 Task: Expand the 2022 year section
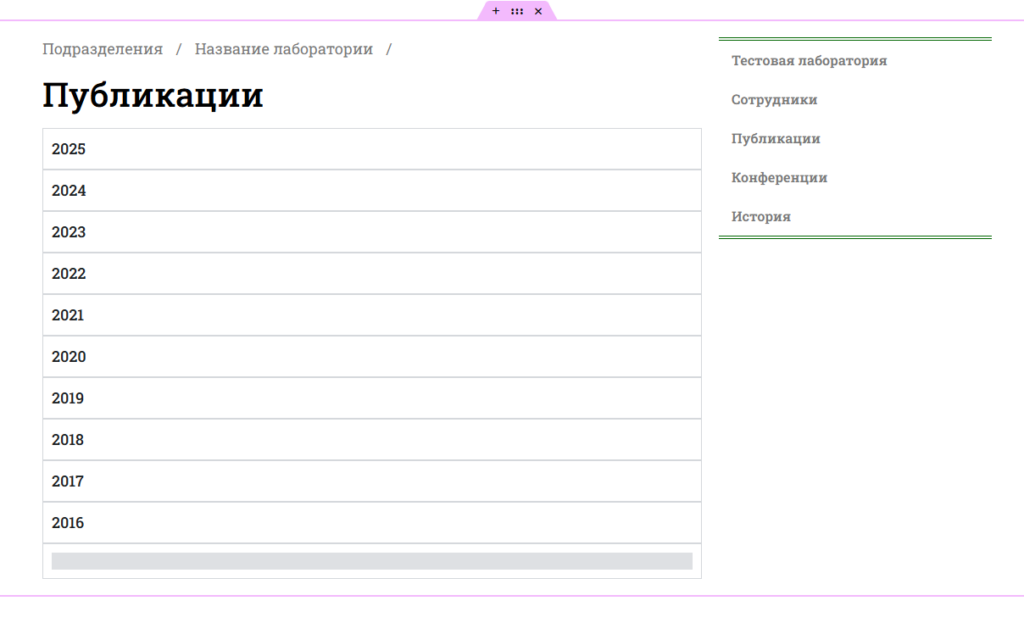[371, 274]
